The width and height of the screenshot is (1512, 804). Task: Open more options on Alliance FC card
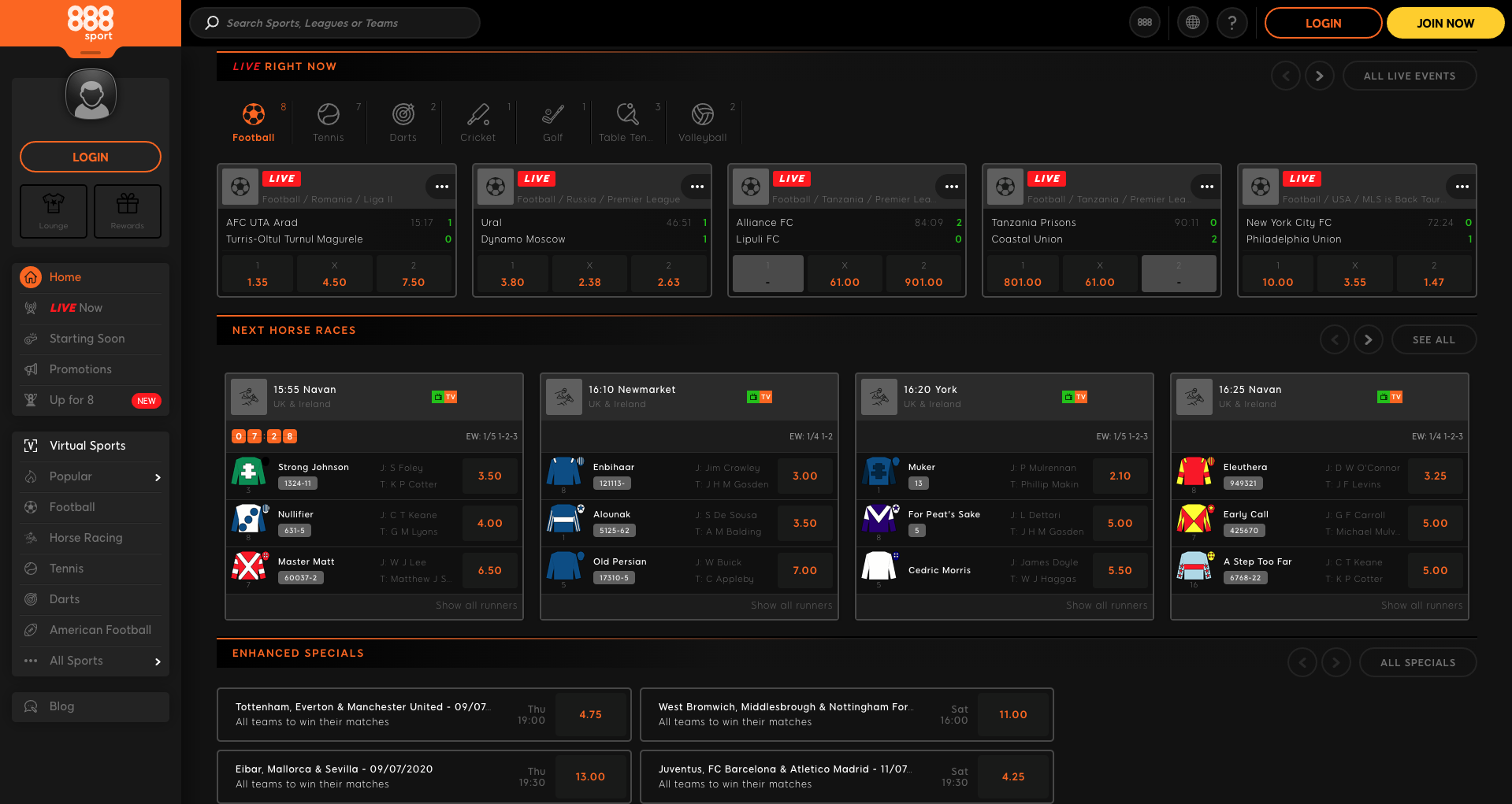(x=952, y=187)
